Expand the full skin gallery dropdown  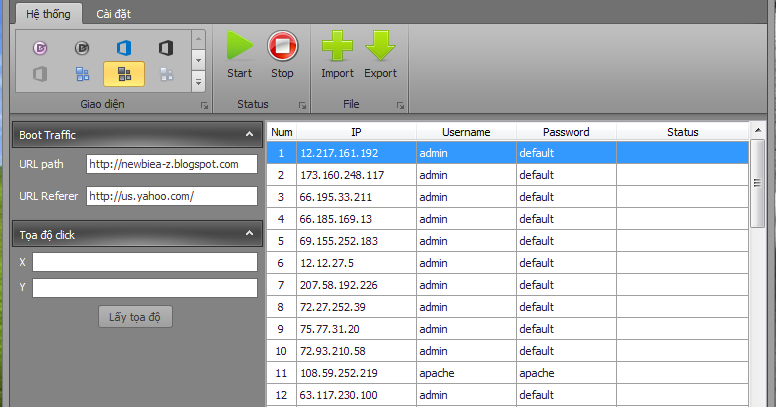point(198,82)
